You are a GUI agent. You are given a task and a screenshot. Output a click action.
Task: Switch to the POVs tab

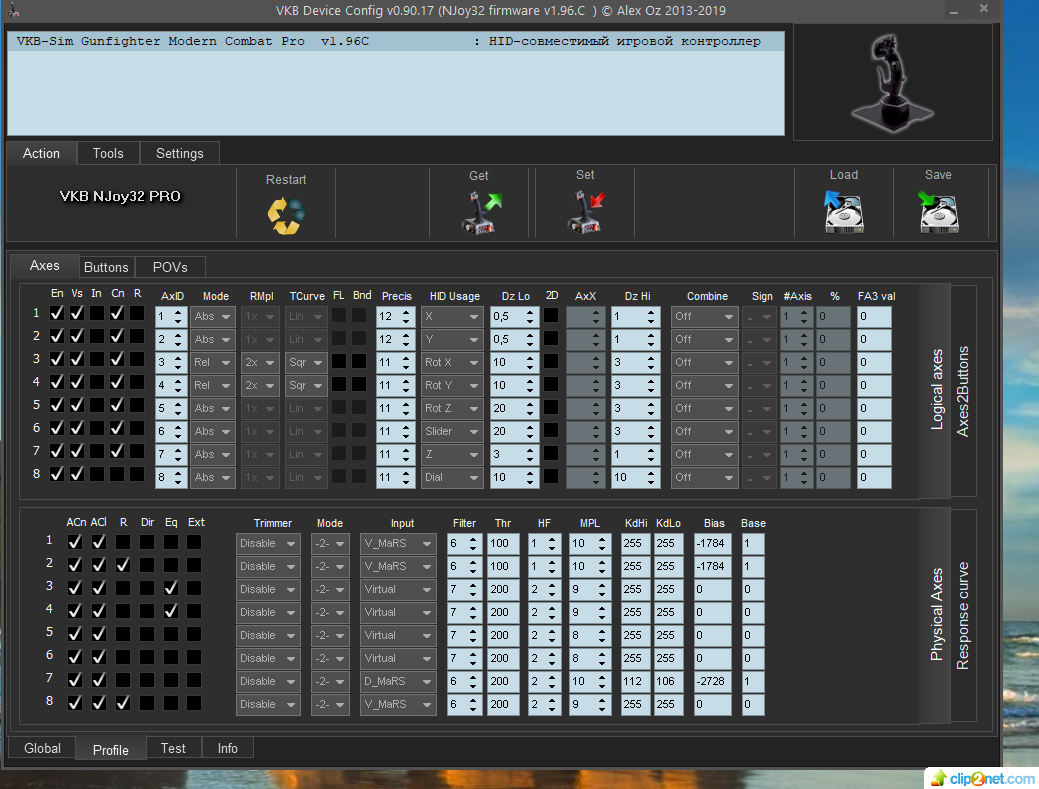coord(170,267)
